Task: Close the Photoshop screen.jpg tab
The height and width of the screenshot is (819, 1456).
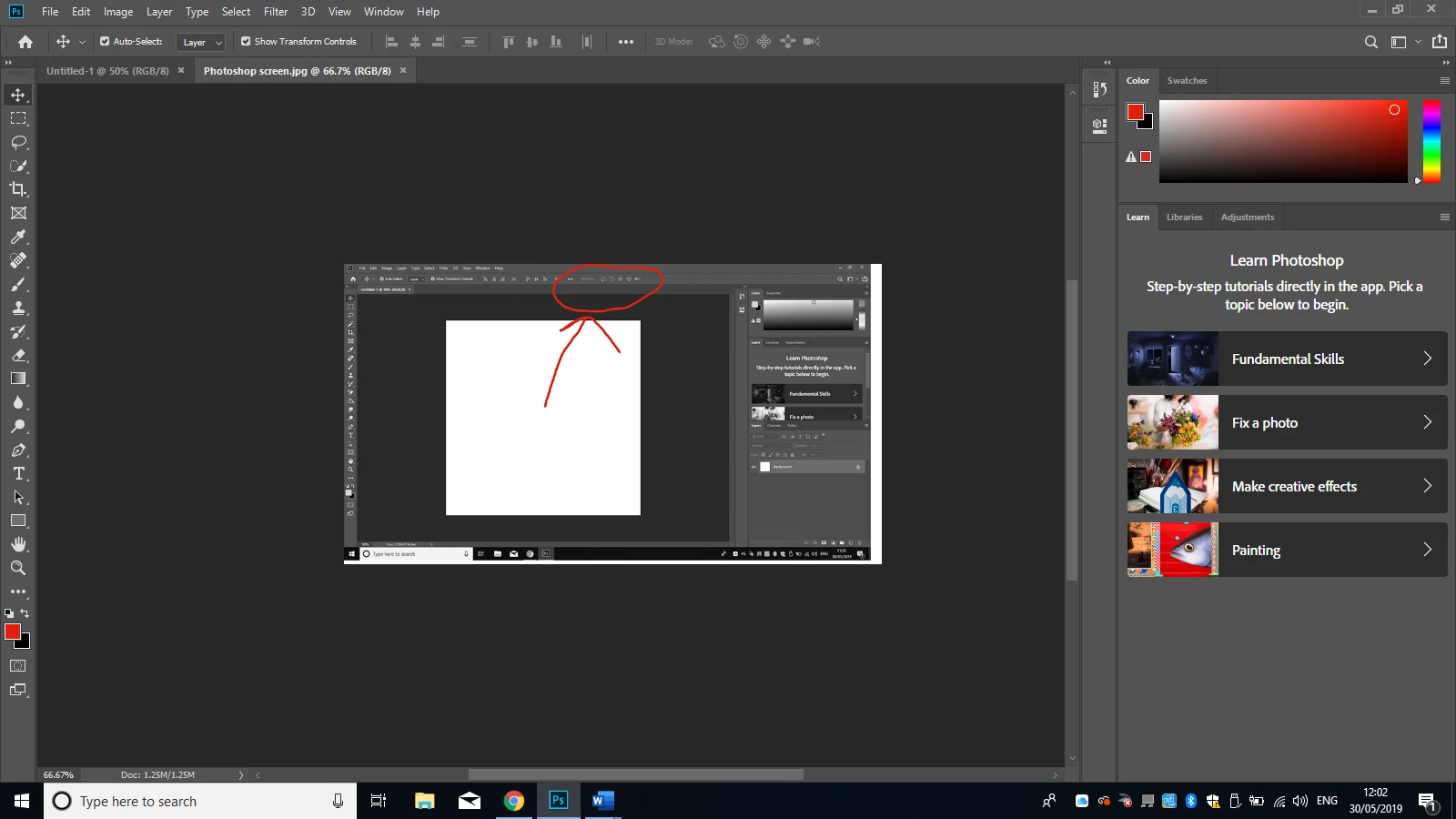Action: coord(403,70)
